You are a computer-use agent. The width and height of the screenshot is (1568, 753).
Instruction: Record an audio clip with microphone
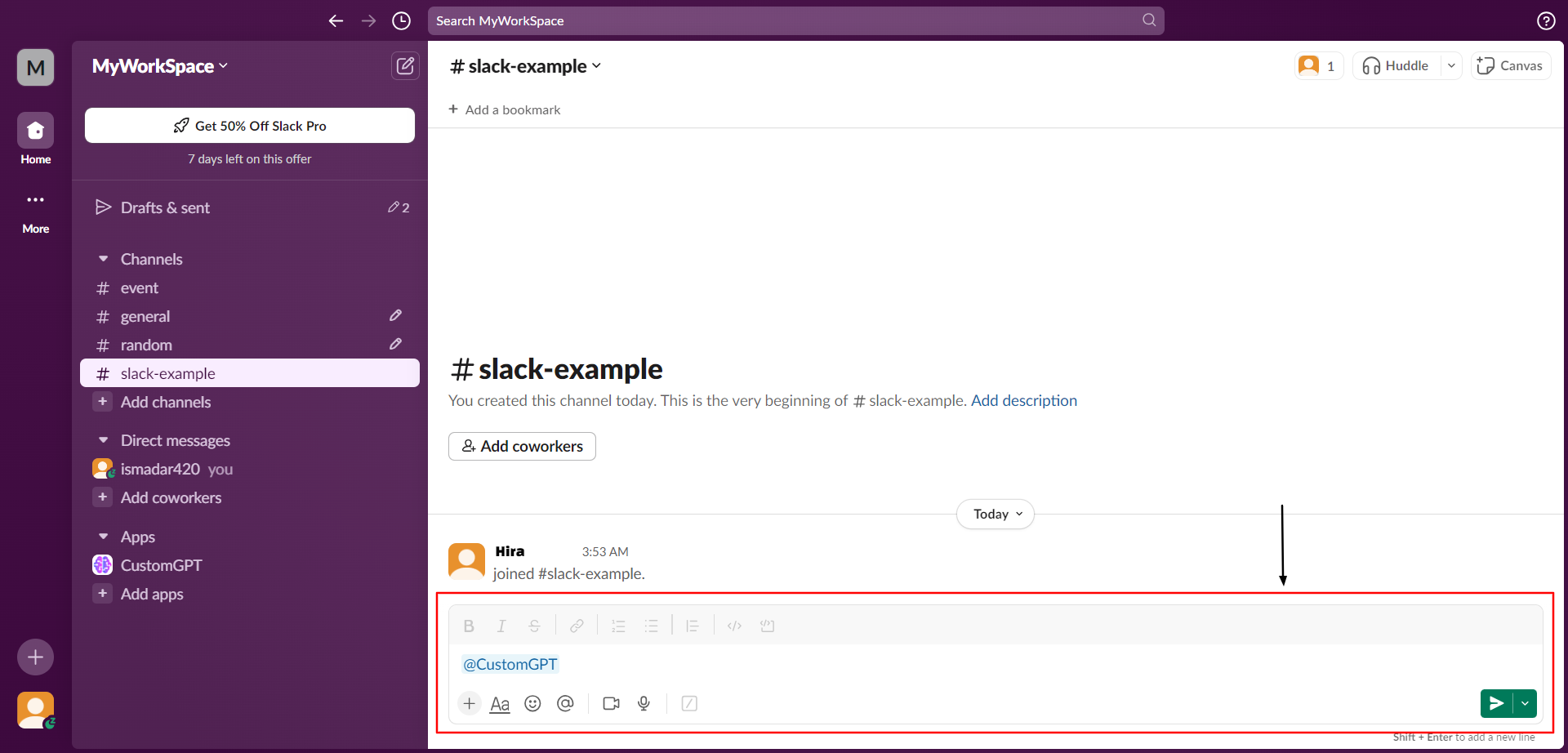coord(644,703)
